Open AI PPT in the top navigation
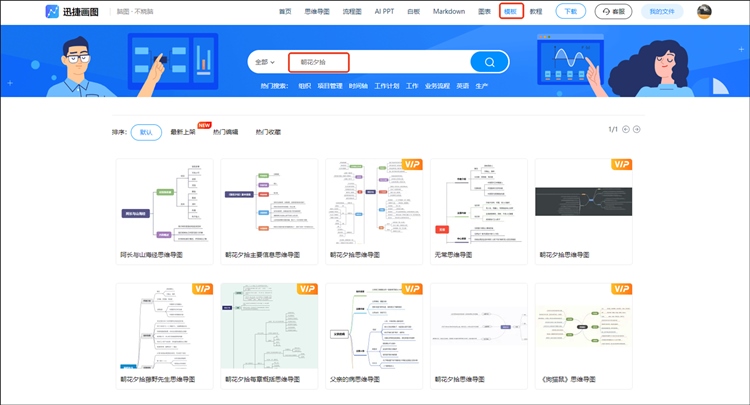The width and height of the screenshot is (750, 405). click(384, 11)
